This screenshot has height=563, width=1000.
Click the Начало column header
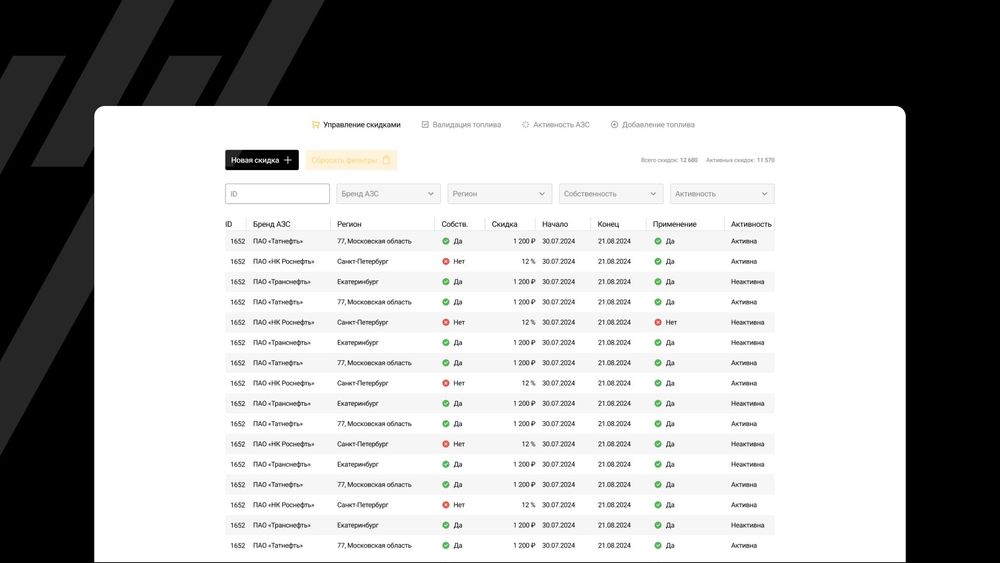pos(555,224)
